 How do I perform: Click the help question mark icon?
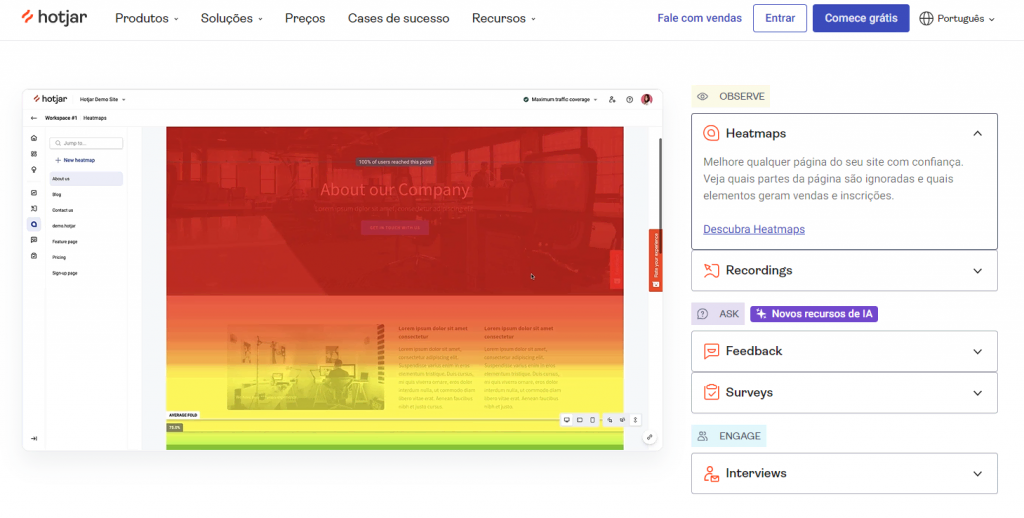630,99
